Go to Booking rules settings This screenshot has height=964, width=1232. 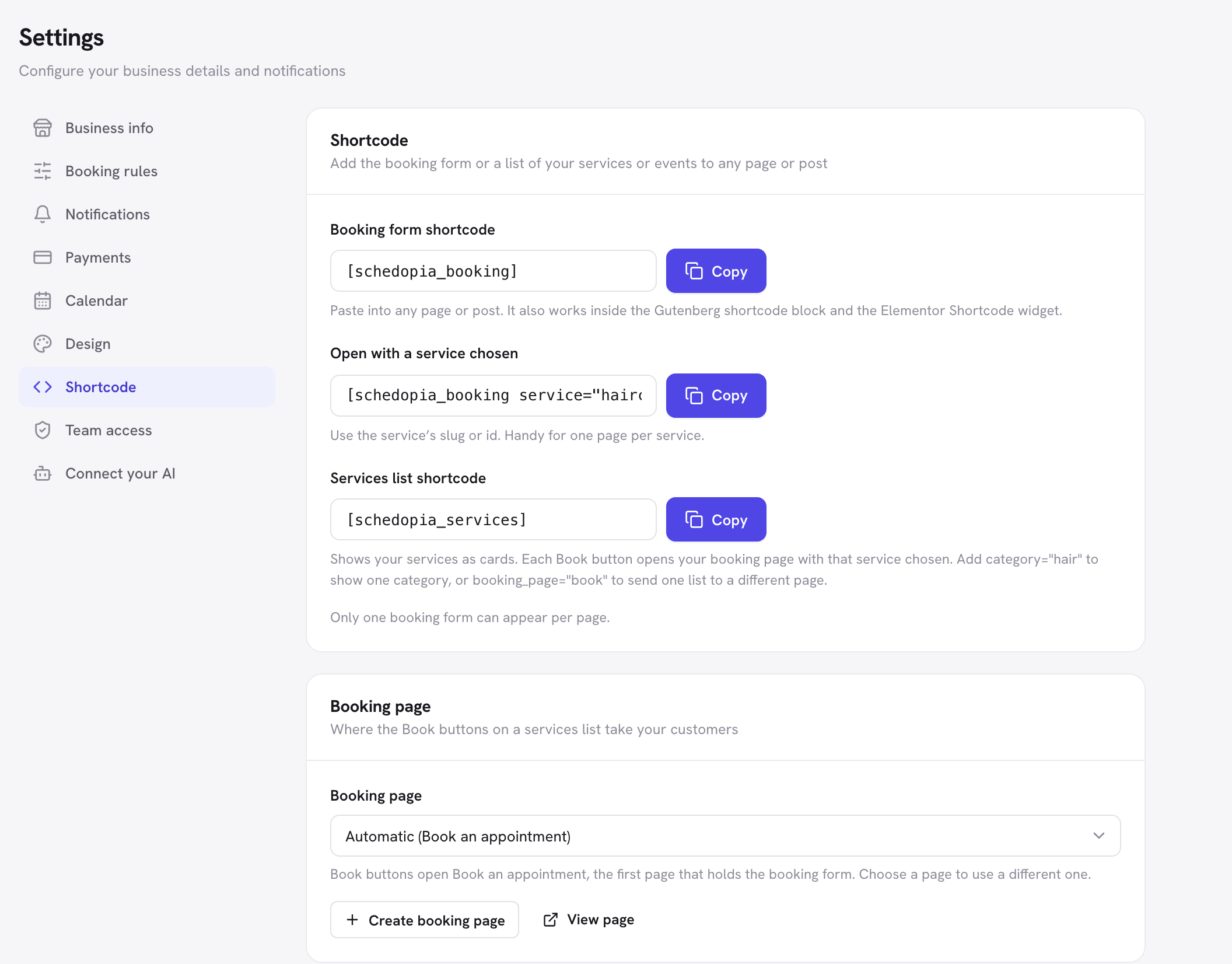[x=147, y=171]
